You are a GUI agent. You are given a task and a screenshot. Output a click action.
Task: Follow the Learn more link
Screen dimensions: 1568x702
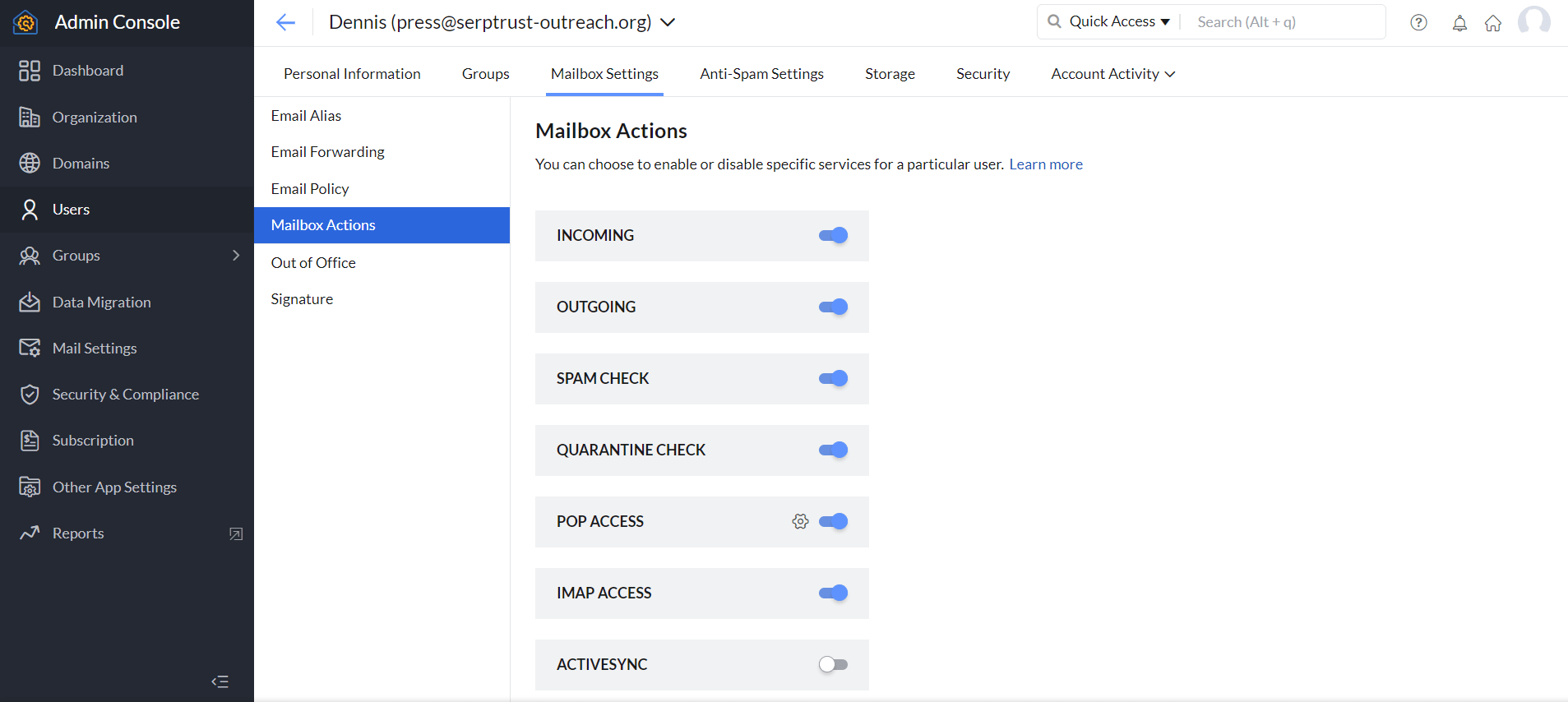1046,164
